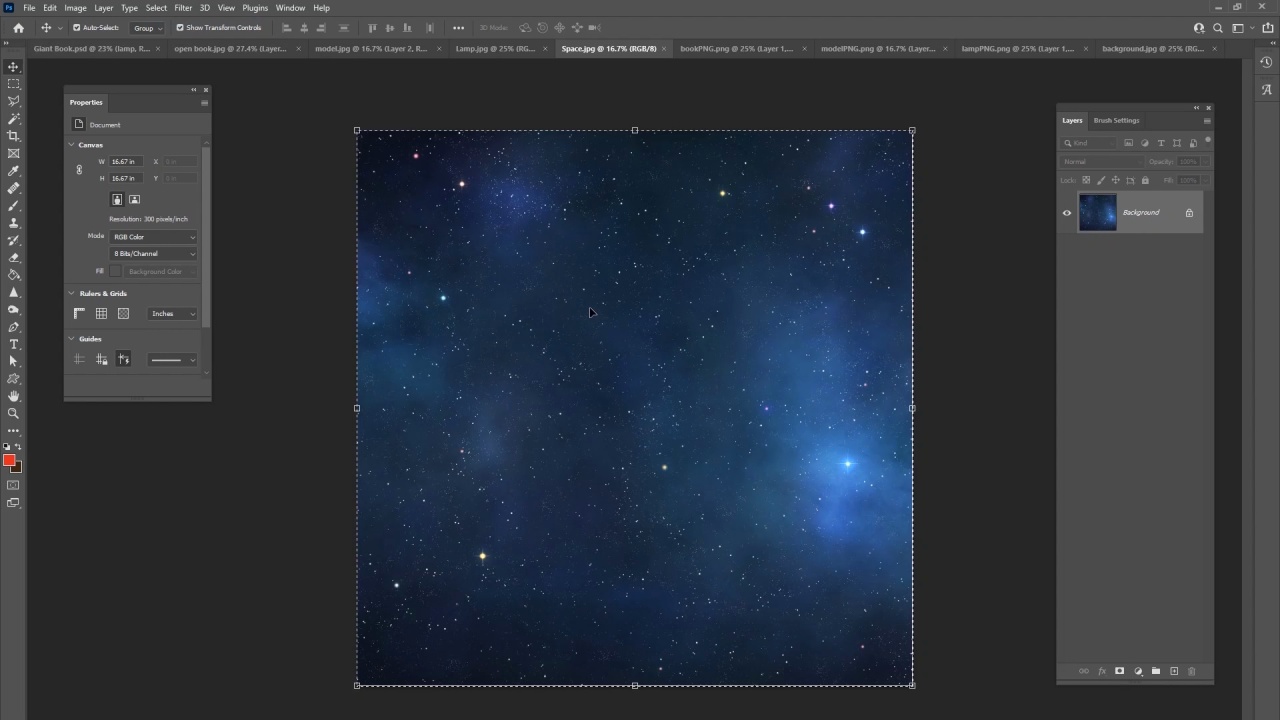Choose landscape canvas orientation in Properties
The image size is (1280, 720).
pyautogui.click(x=134, y=200)
